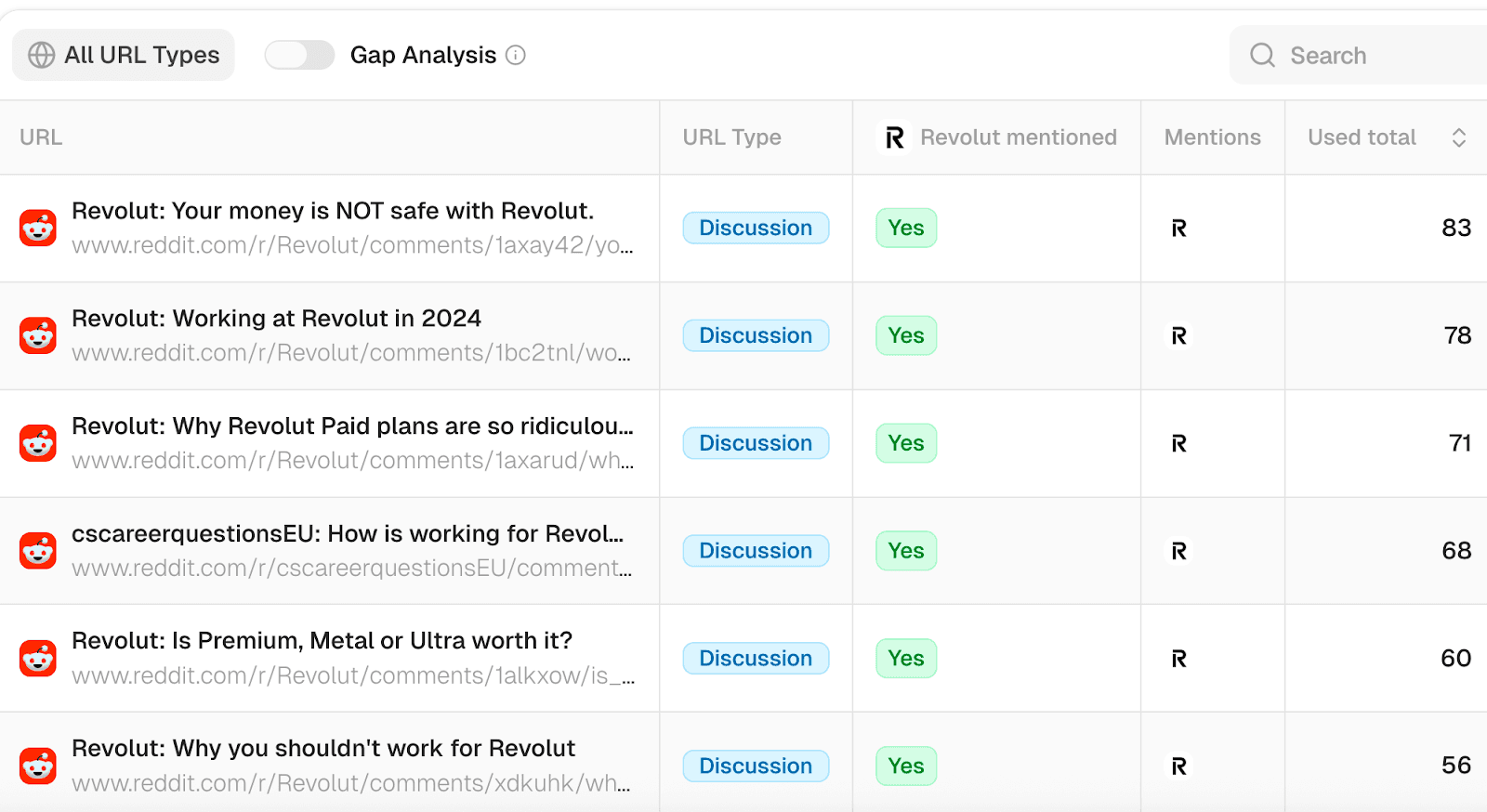Click Reddit icon for cscareerquestionsEU row
Screen dimensions: 1487x812
point(38,551)
